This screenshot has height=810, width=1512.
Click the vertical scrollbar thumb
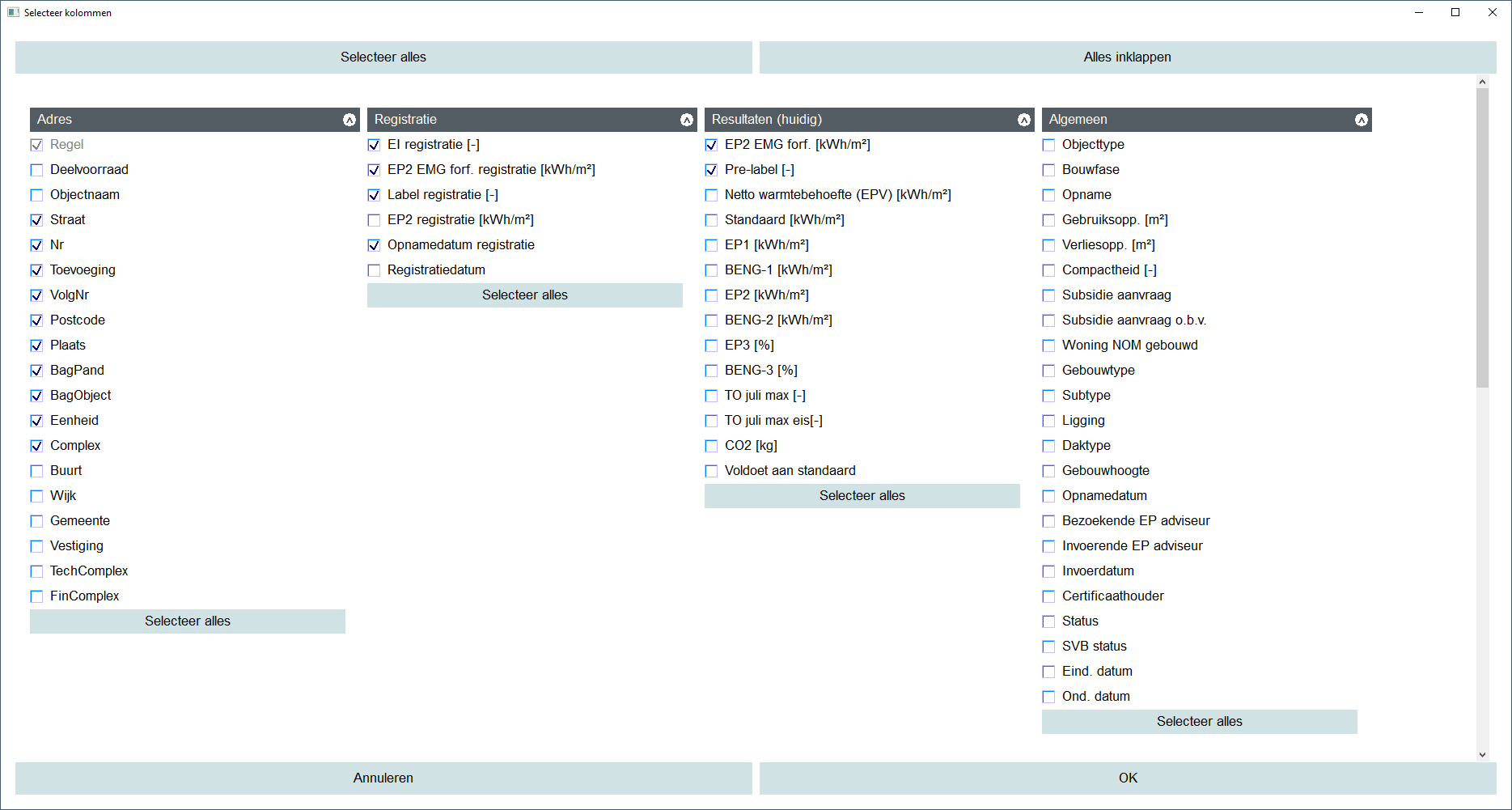coord(1482,238)
